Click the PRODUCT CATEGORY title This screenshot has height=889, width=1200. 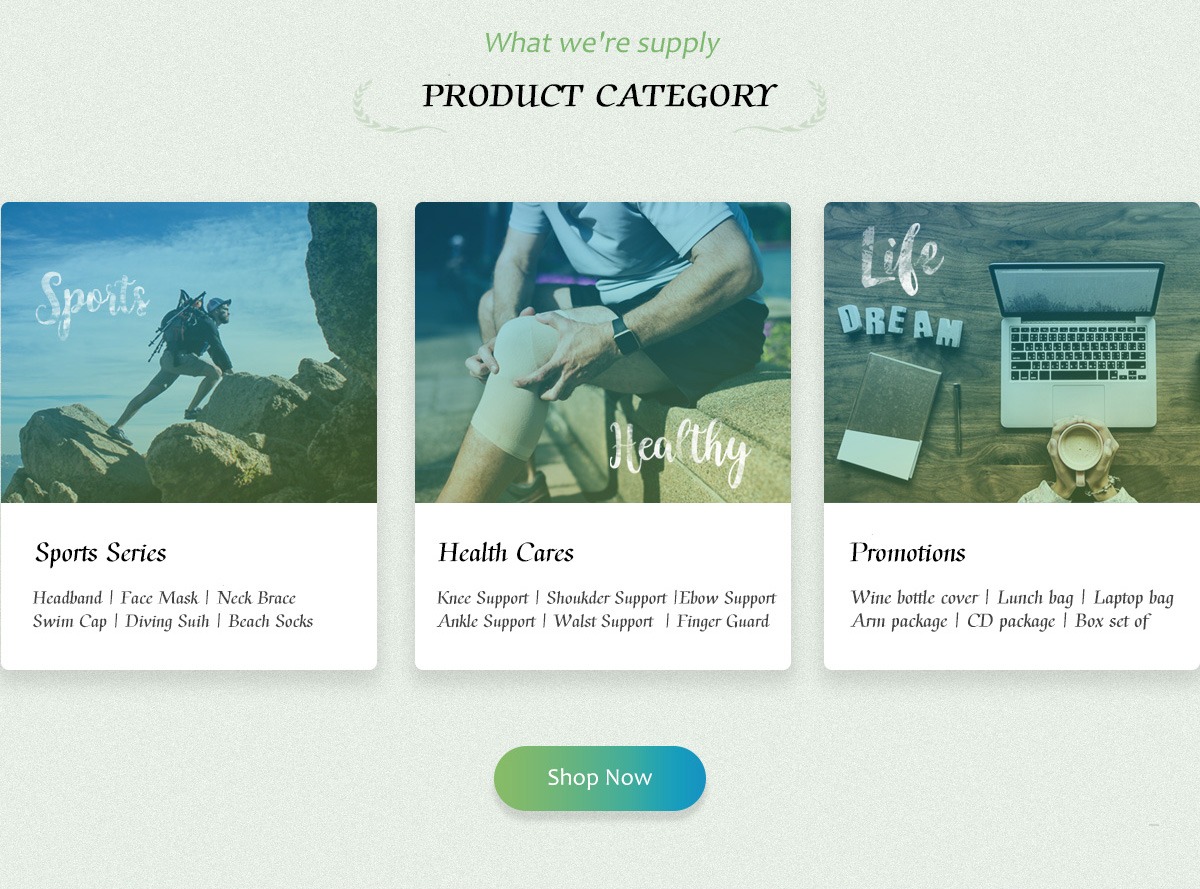tap(599, 96)
